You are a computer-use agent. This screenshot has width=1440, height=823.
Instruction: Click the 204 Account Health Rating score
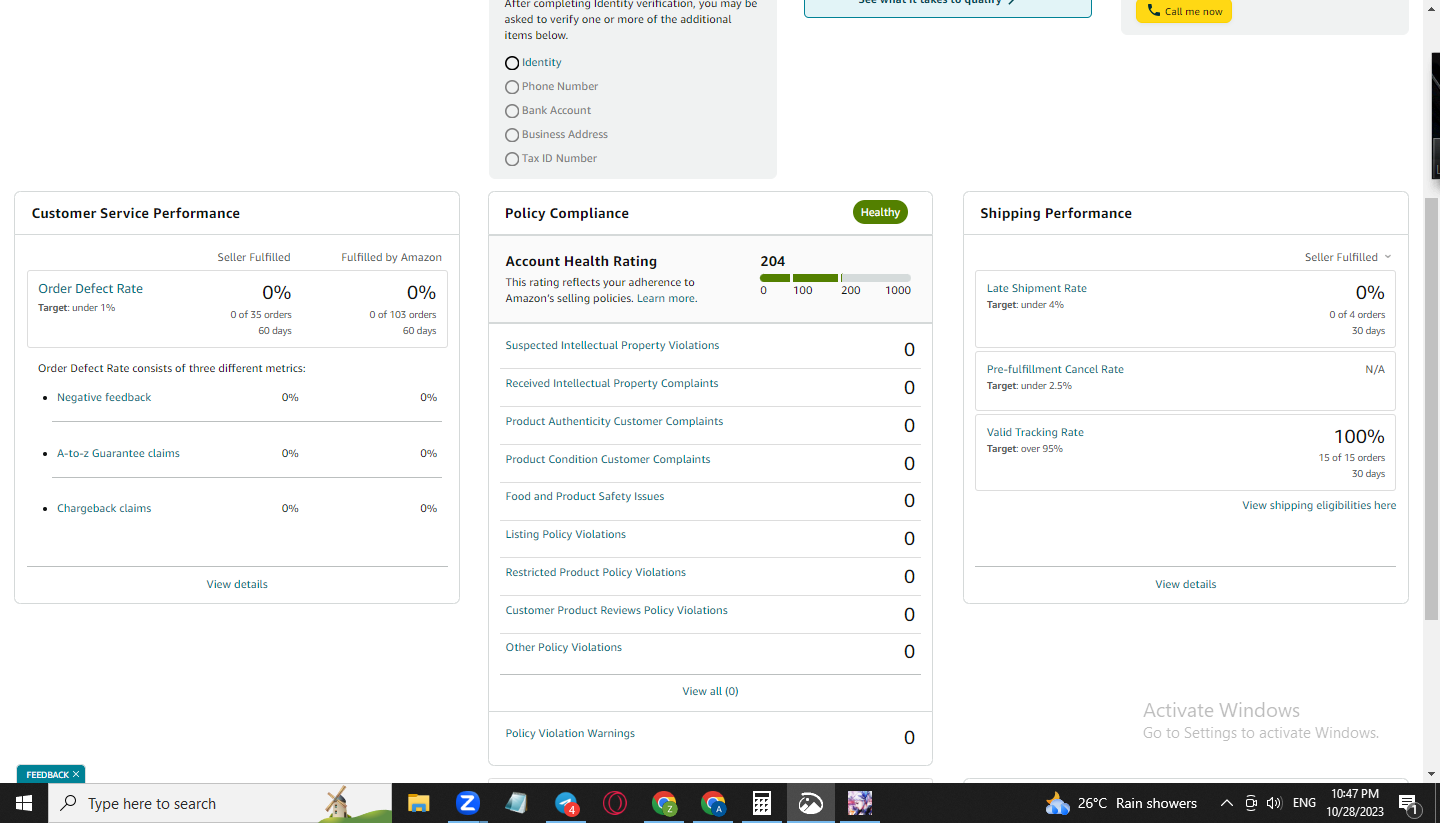pos(773,261)
